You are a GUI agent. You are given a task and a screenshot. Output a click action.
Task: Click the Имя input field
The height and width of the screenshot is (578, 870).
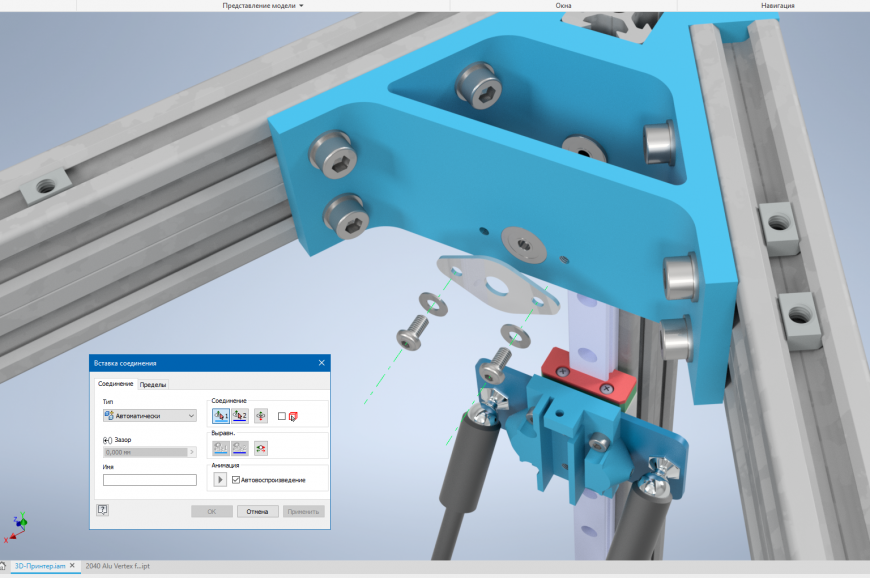coord(150,480)
